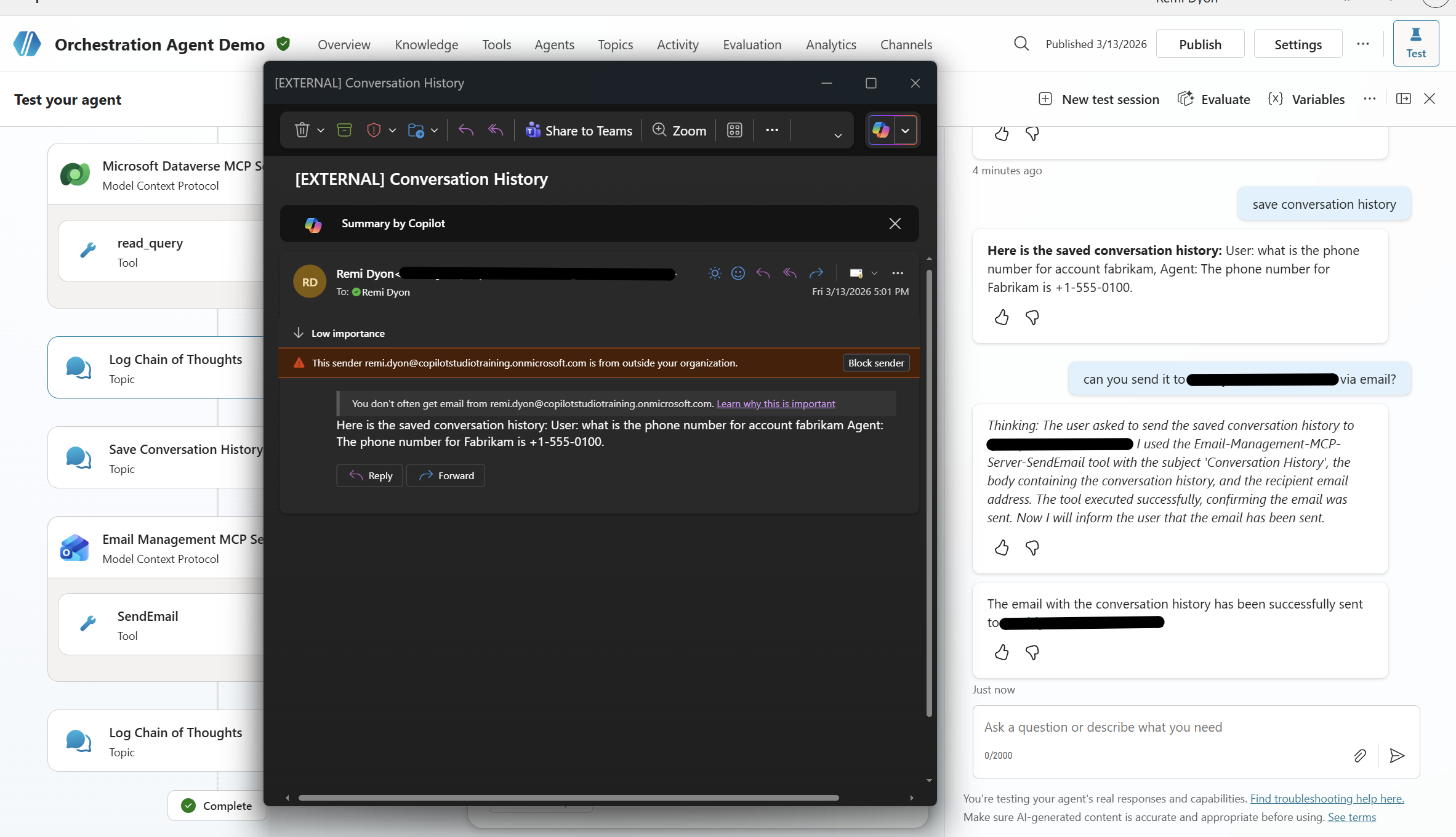This screenshot has width=1456, height=837.
Task: Open the report/junk shield dropdown arrow
Action: (392, 131)
